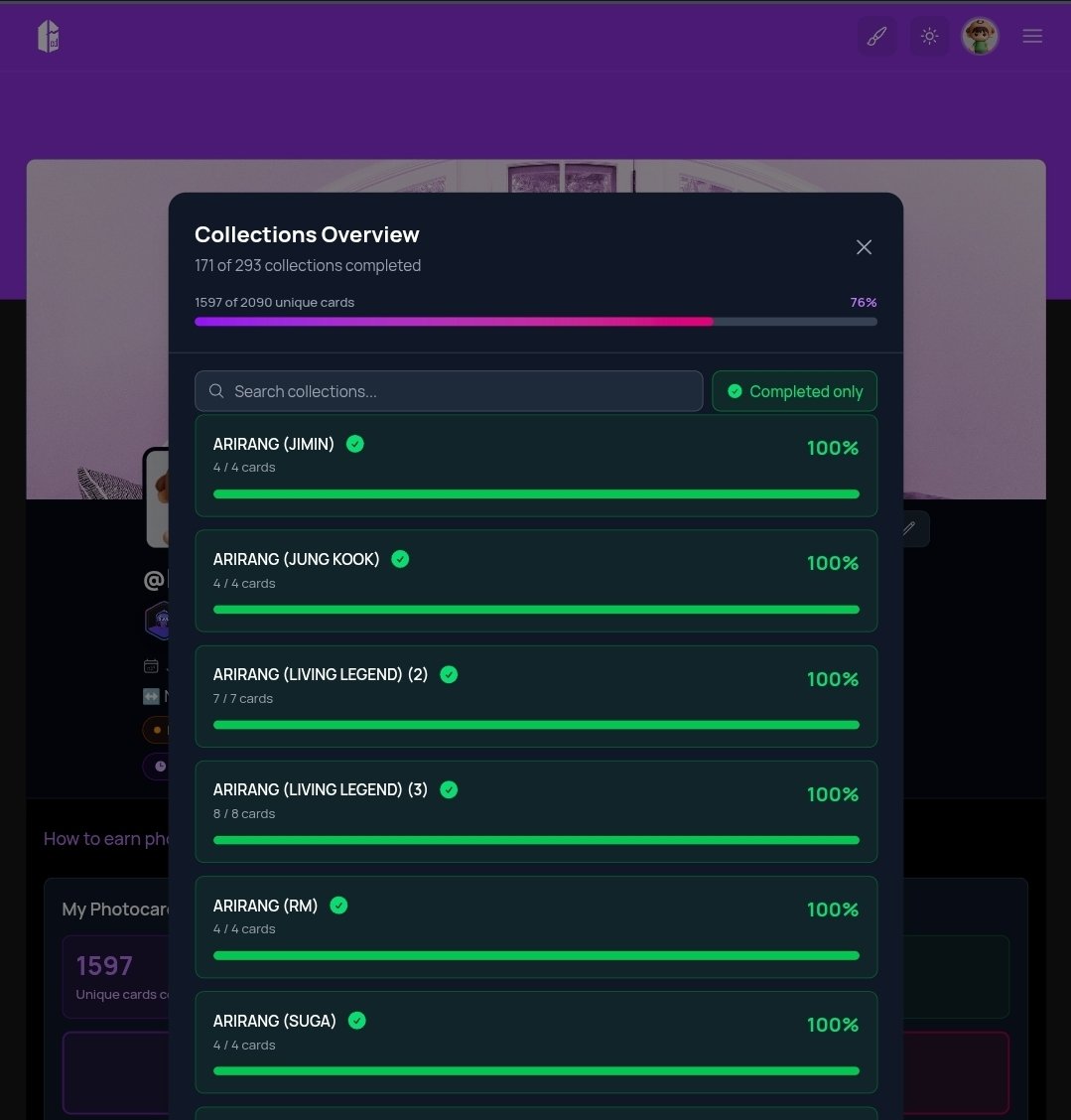Click the '8 / 8 cards' count
1071x1120 pixels.
click(x=243, y=813)
